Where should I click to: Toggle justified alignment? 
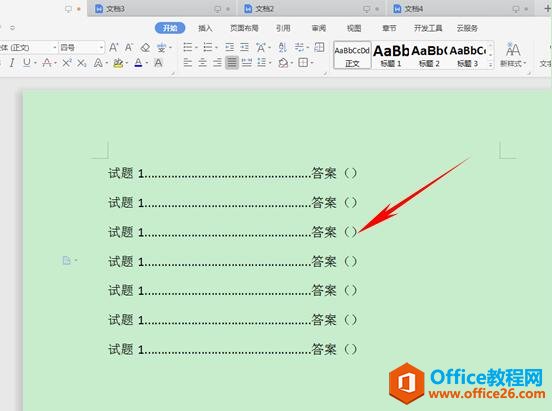(x=232, y=63)
